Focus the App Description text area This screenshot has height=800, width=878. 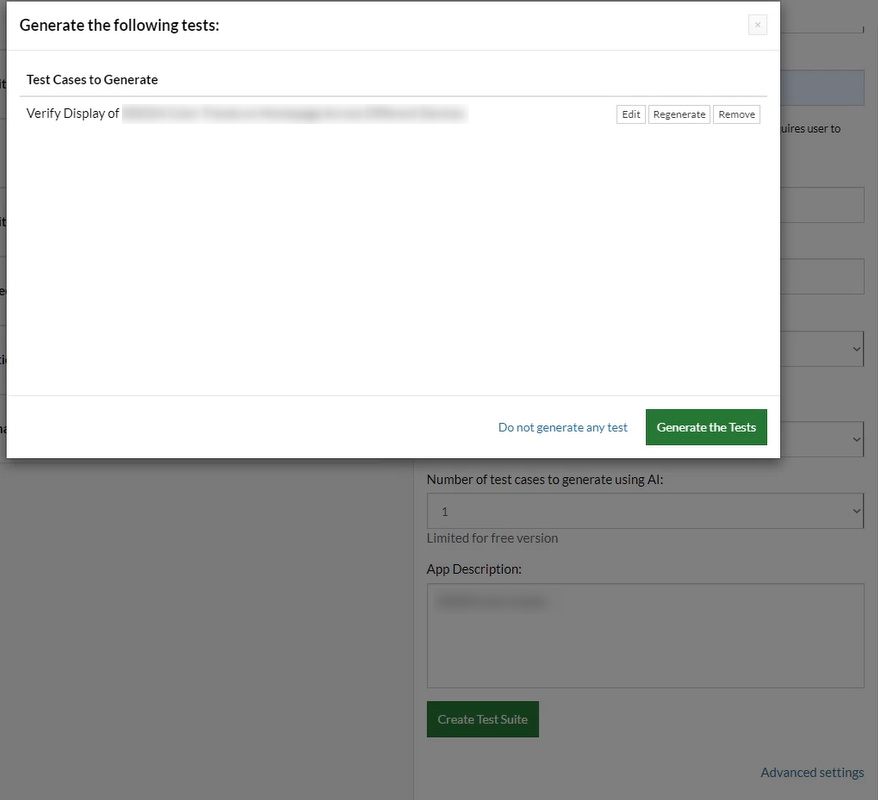tap(645, 635)
